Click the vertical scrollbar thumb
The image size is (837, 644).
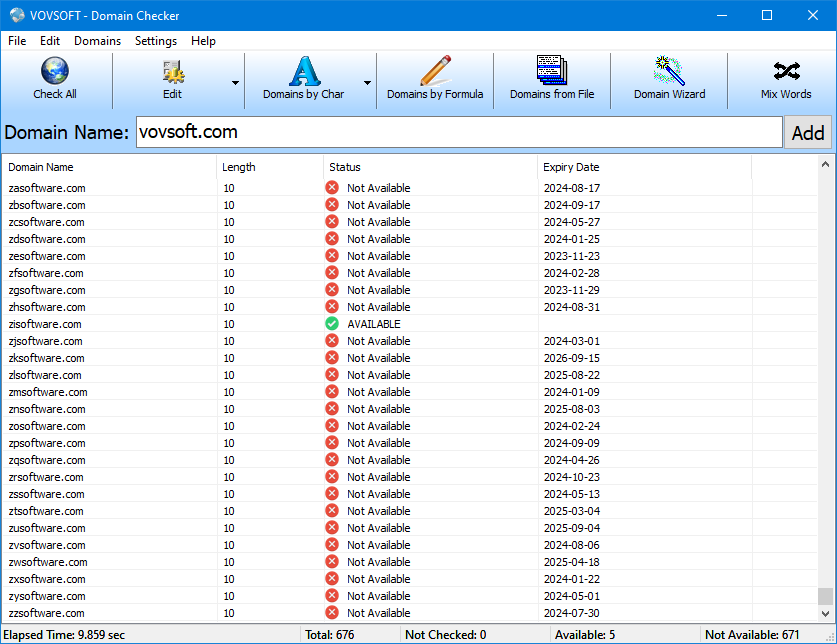click(825, 596)
